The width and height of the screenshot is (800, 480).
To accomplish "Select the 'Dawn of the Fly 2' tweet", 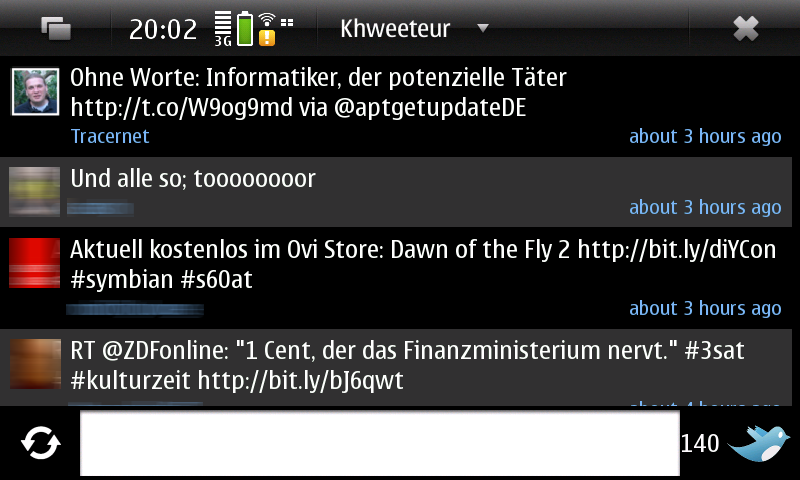I will 396,278.
